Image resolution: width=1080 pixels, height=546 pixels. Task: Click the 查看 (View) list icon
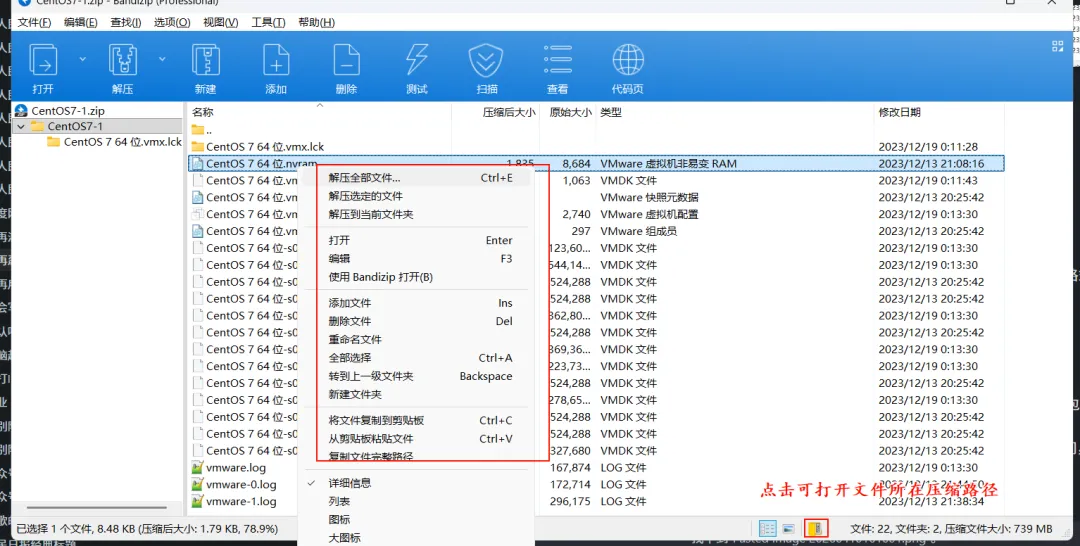click(557, 60)
